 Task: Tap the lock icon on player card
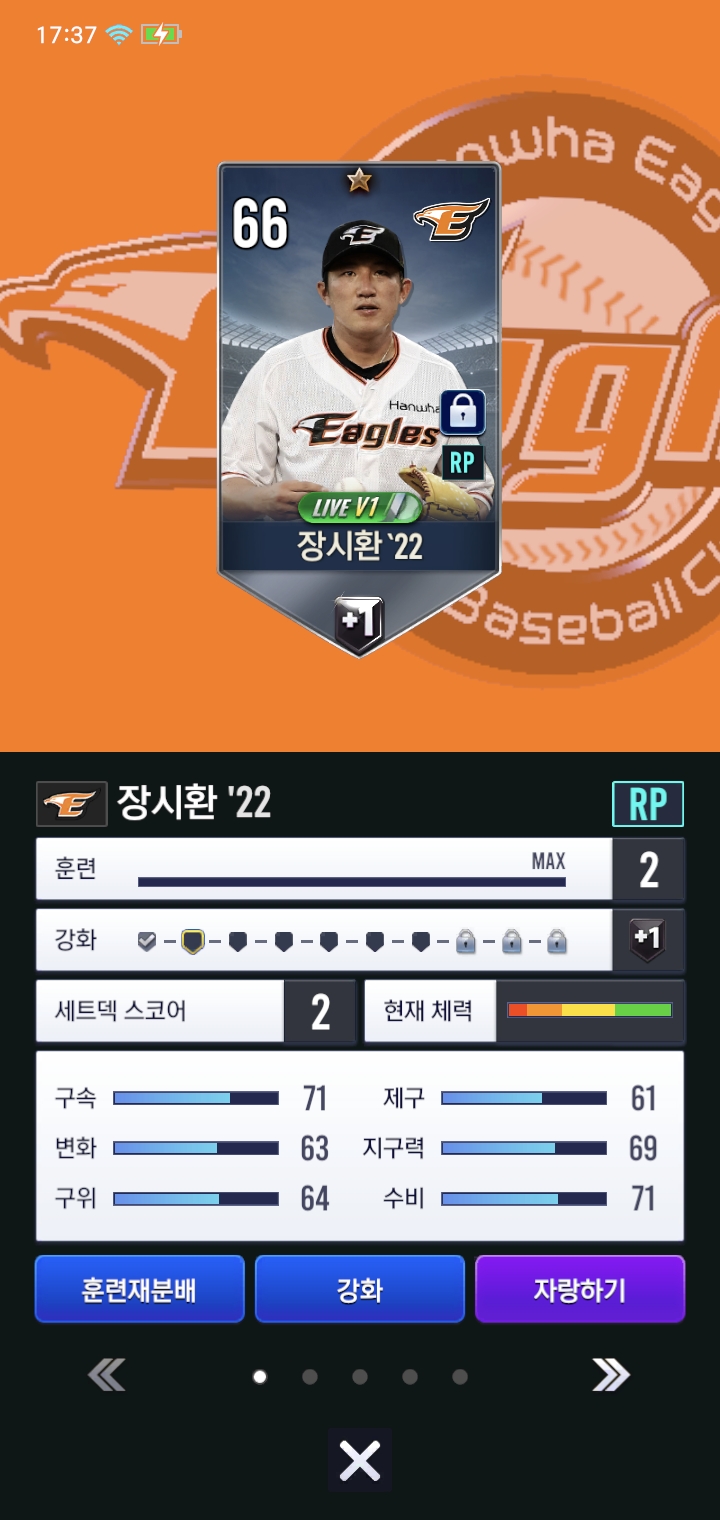[462, 412]
